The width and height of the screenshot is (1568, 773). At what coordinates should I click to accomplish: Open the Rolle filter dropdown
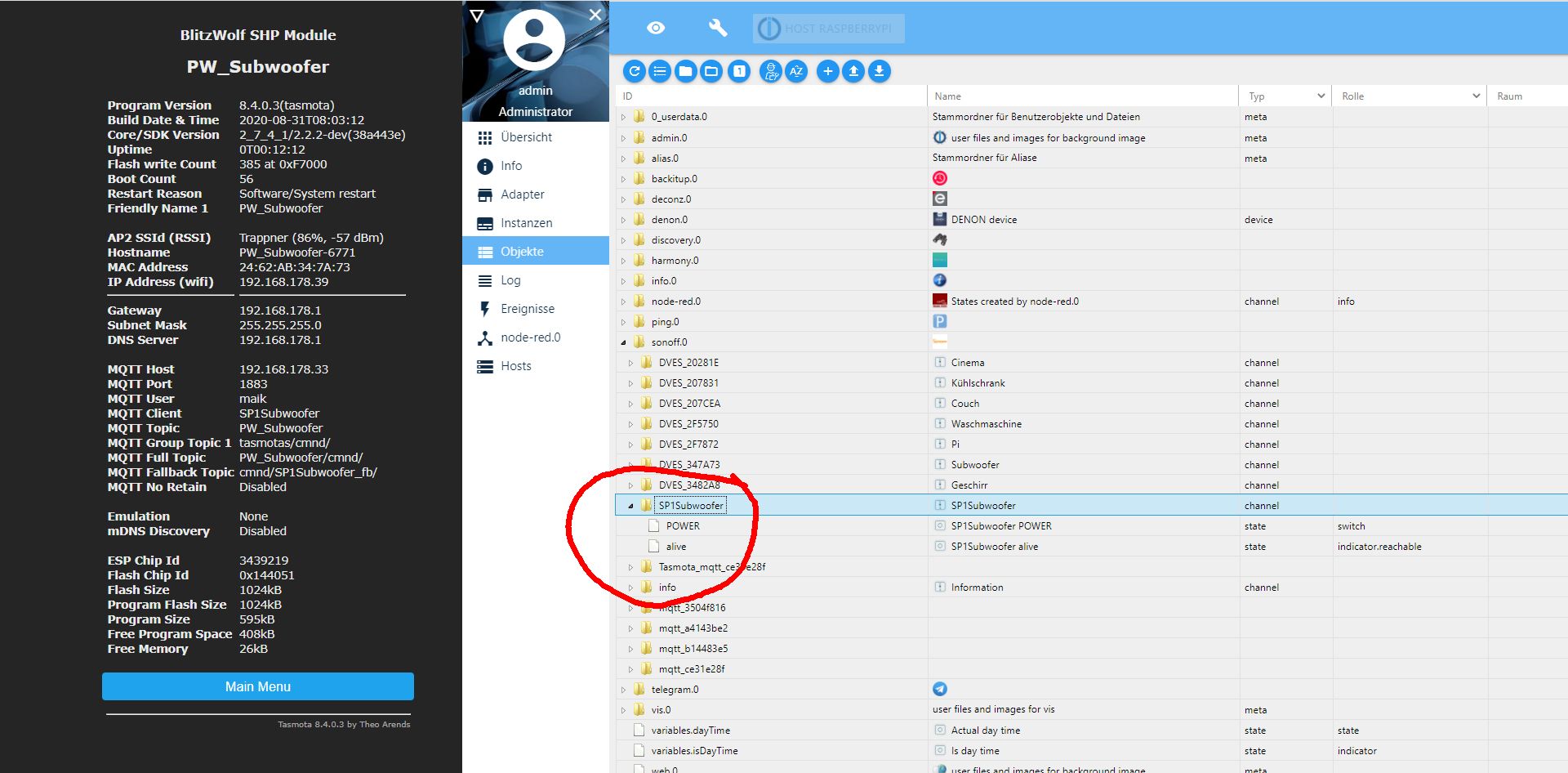1410,96
